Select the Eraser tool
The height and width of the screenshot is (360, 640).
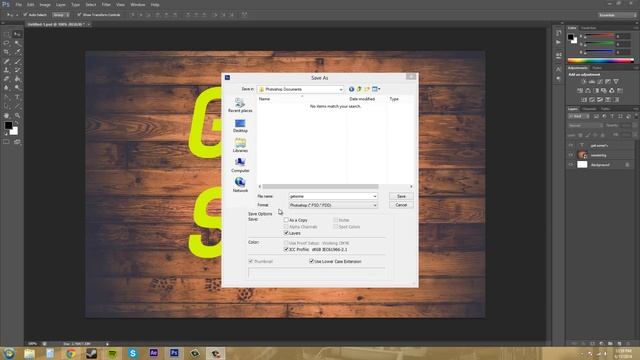point(7,79)
